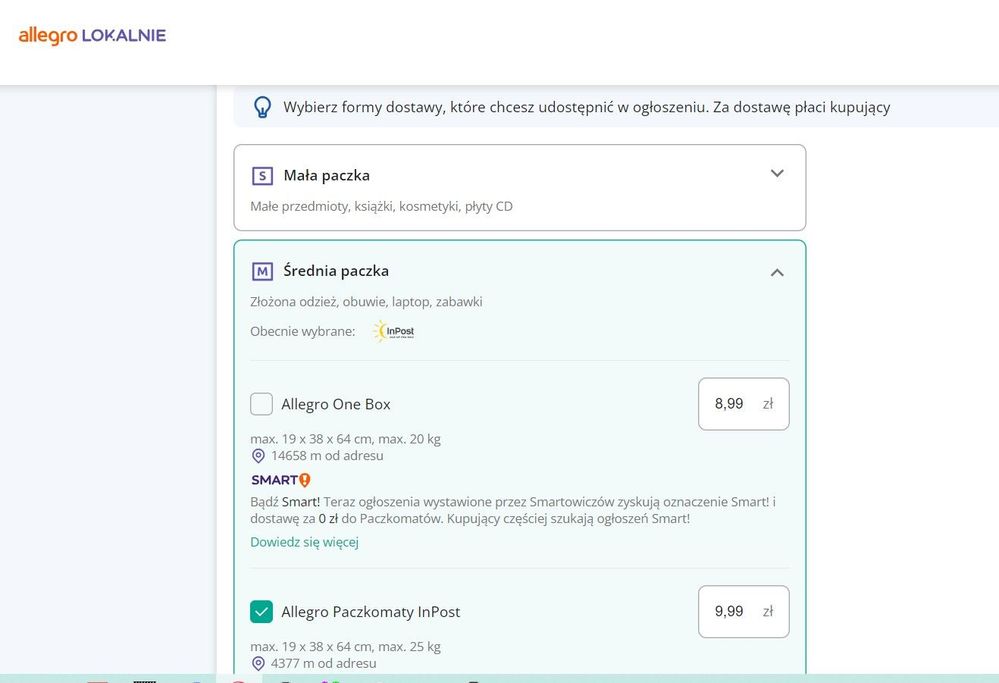Click the M size icon for Średnia paczka

point(262,271)
